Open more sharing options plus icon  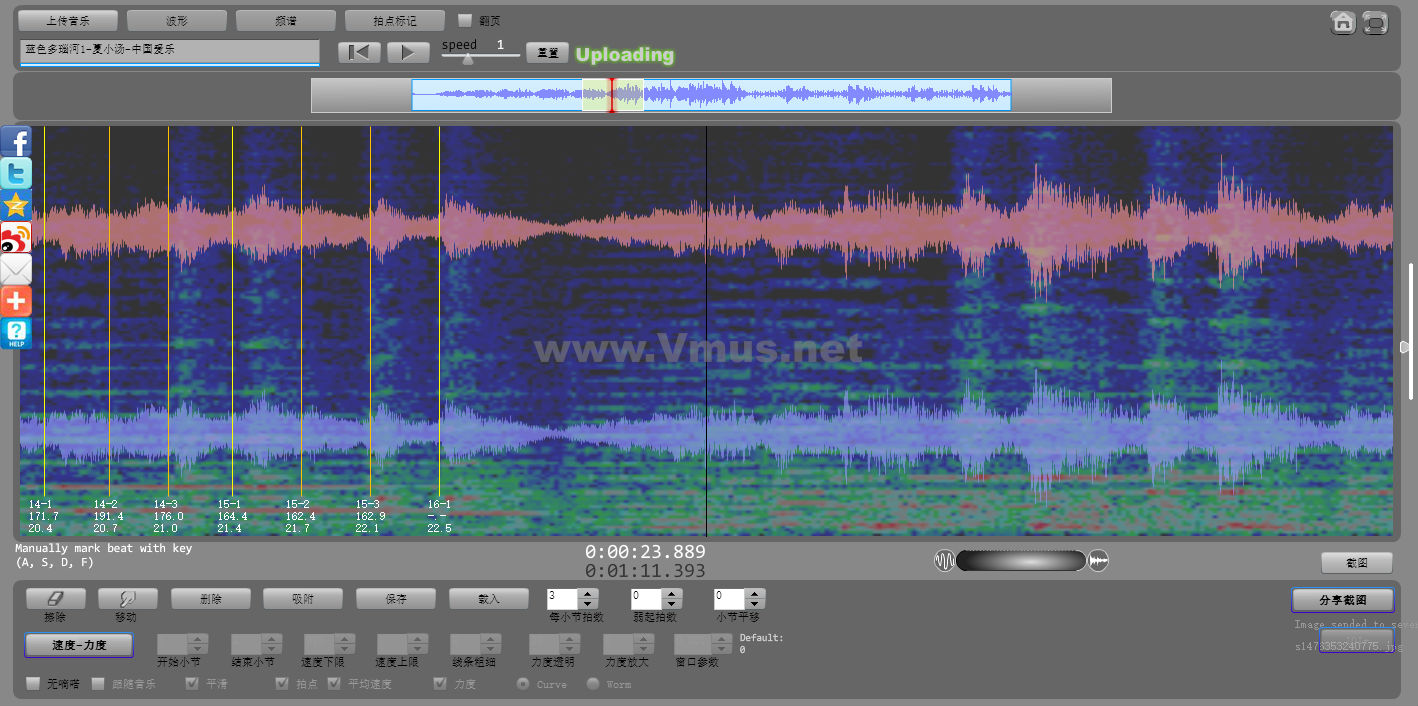point(16,301)
